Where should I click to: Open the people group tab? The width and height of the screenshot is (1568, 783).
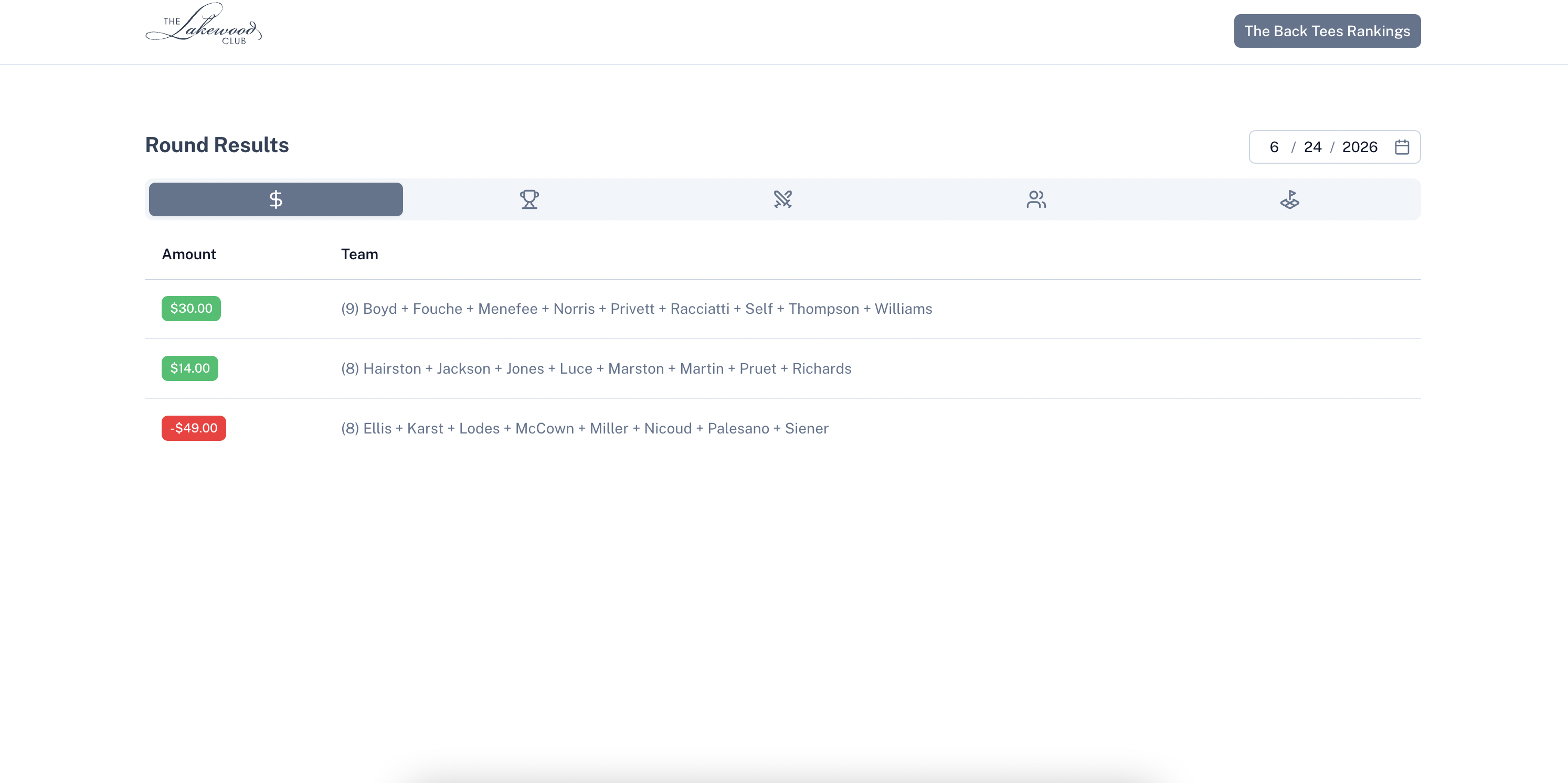click(1036, 199)
